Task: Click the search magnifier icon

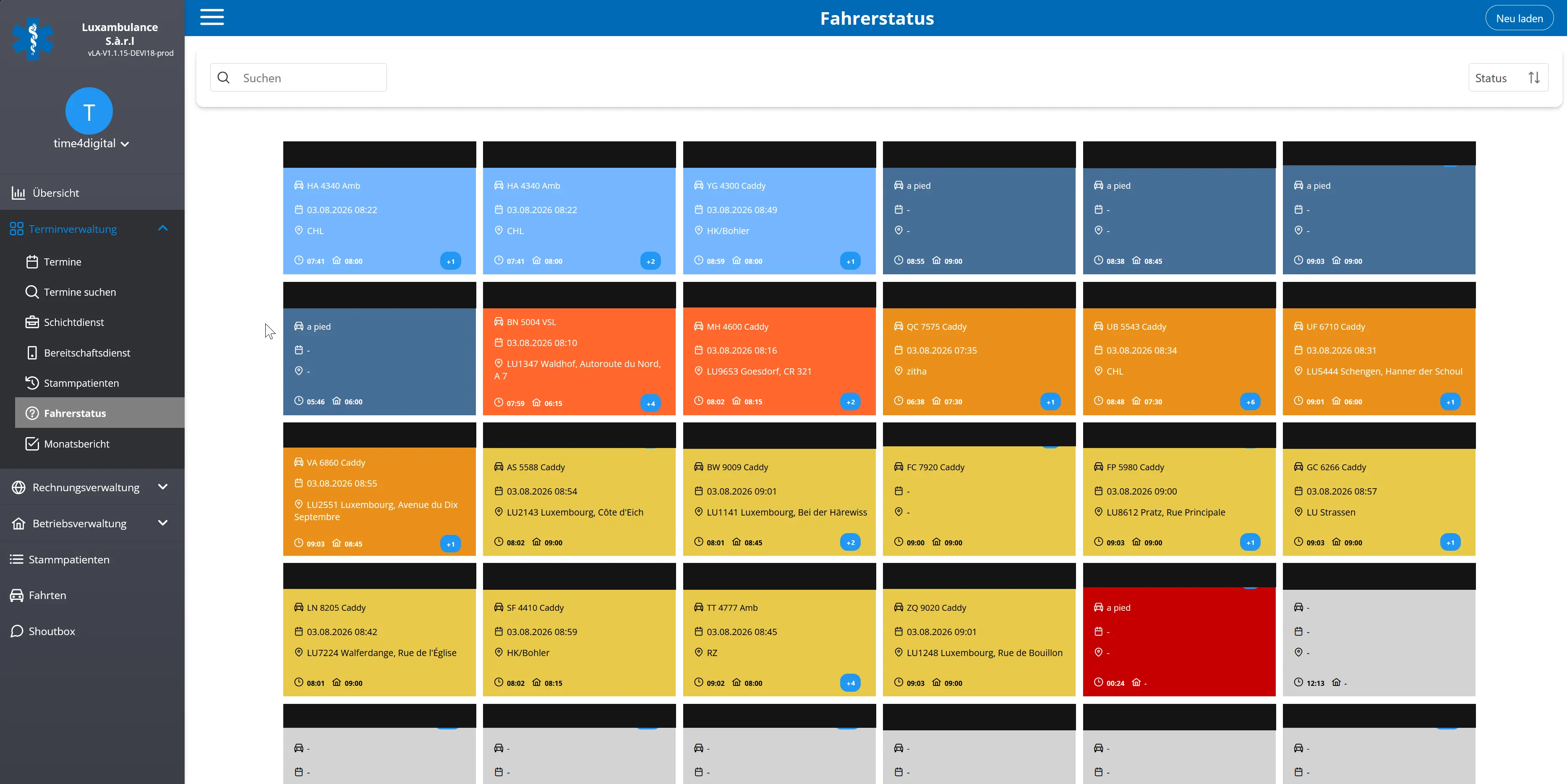Action: point(224,78)
